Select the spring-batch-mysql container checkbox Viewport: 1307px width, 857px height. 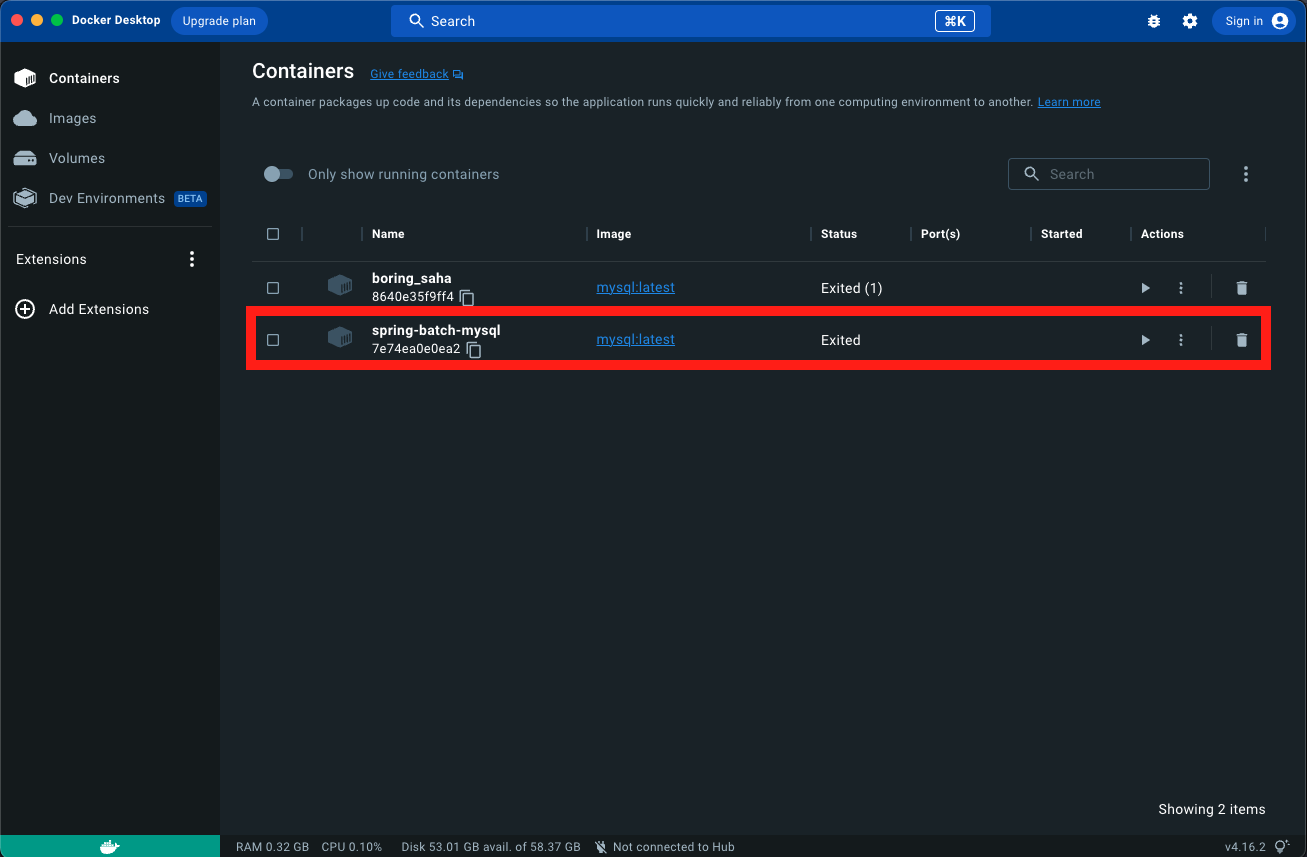pyautogui.click(x=273, y=340)
